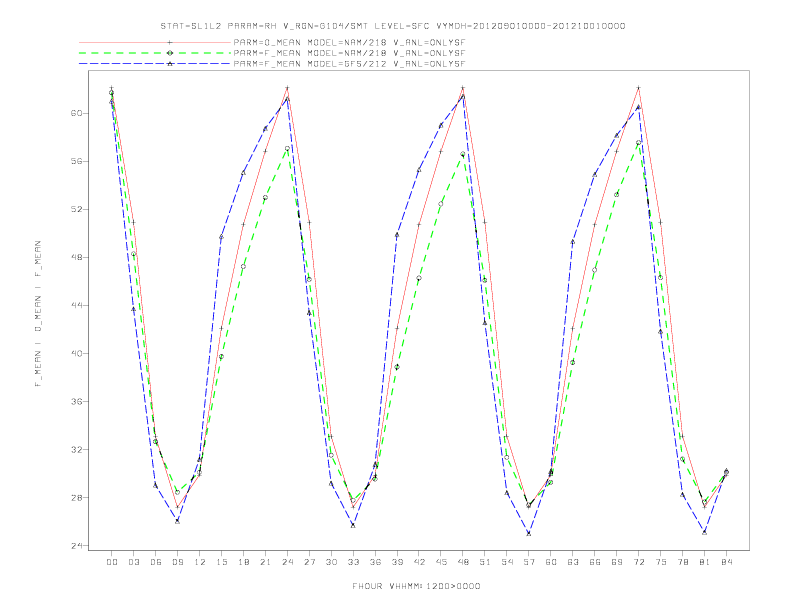Click the y-axis value 24
Screen dimensions: 792x612
(x=76, y=545)
